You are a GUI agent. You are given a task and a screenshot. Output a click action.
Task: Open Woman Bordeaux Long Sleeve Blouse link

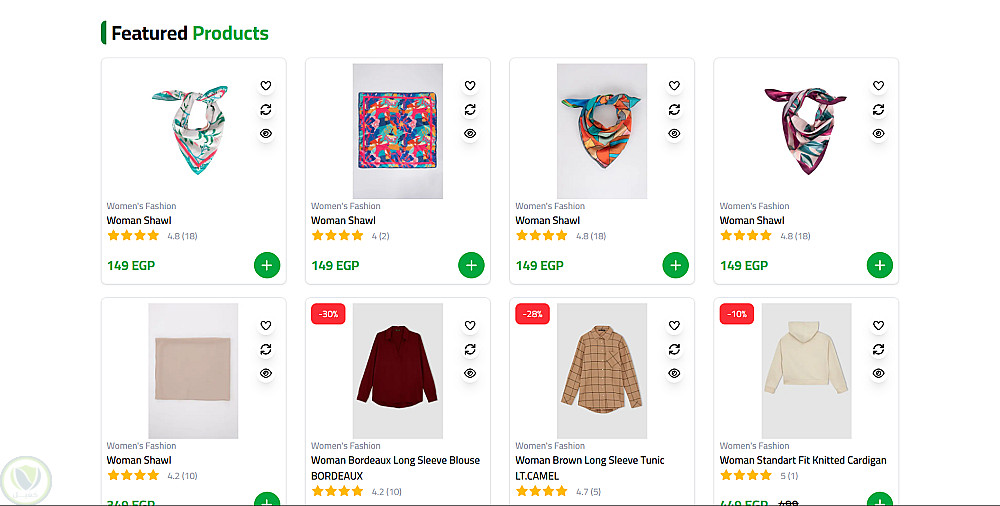[395, 461]
